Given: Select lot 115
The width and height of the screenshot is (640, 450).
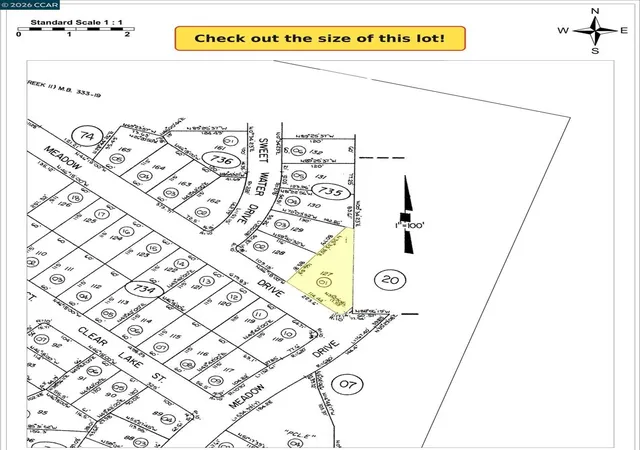Looking at the screenshot, I should (175, 336).
